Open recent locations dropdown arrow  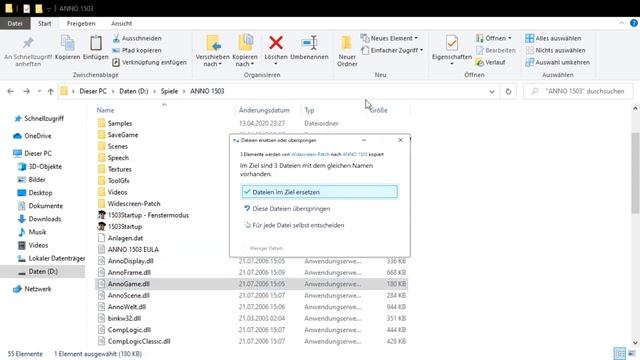pos(39,91)
